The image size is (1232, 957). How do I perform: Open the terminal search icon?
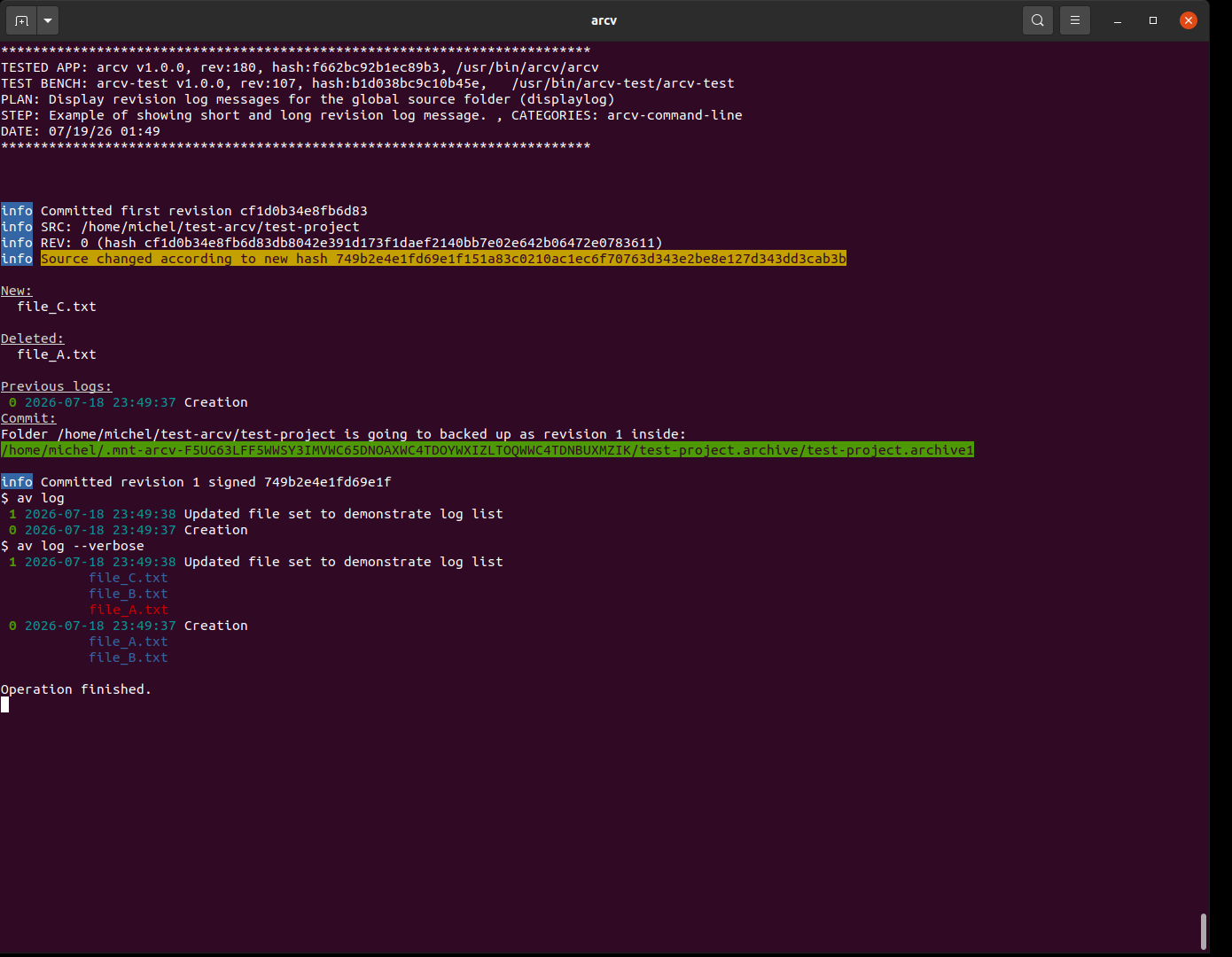(x=1038, y=19)
